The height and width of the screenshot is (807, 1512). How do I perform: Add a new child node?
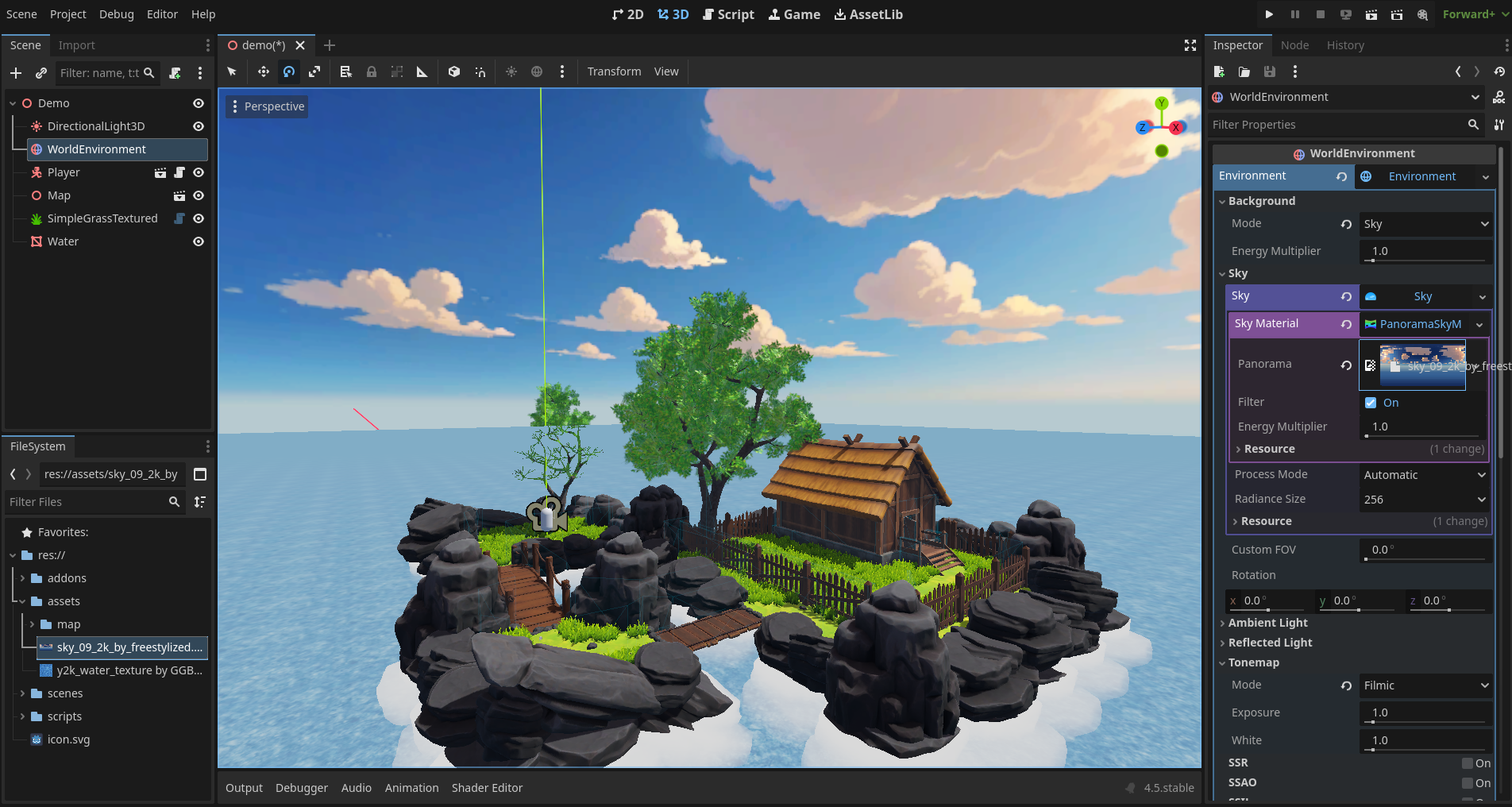tap(16, 73)
